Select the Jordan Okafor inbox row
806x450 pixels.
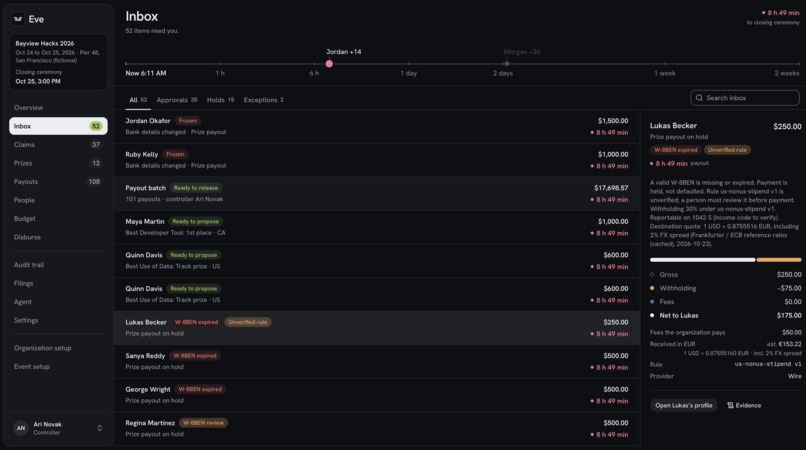pyautogui.click(x=377, y=127)
